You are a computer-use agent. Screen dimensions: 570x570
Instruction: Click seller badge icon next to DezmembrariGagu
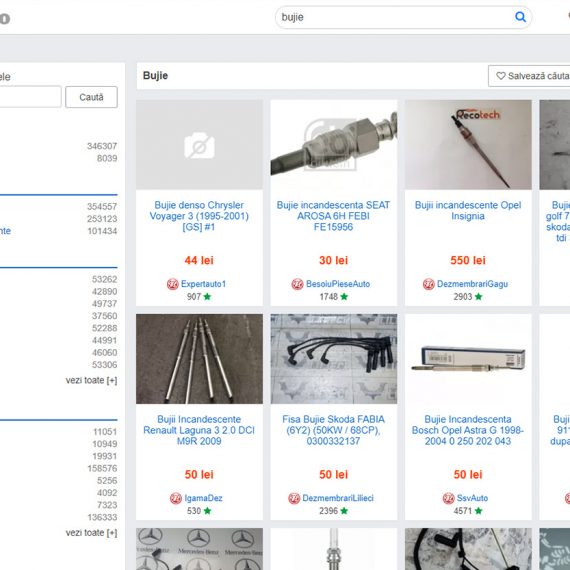click(x=429, y=284)
